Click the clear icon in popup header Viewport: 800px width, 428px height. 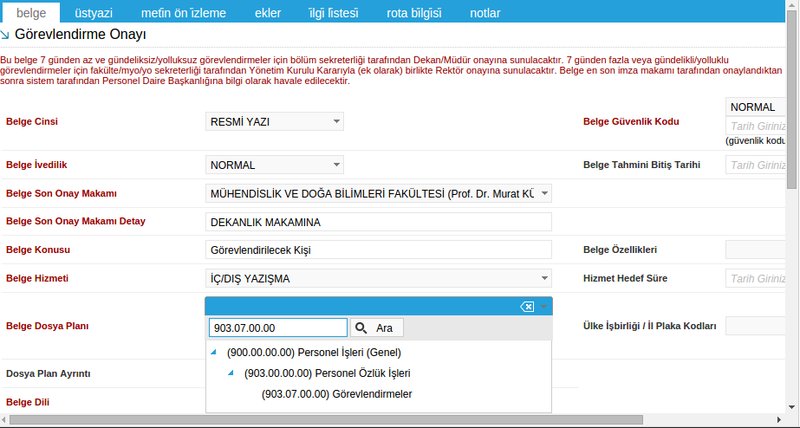[x=527, y=307]
